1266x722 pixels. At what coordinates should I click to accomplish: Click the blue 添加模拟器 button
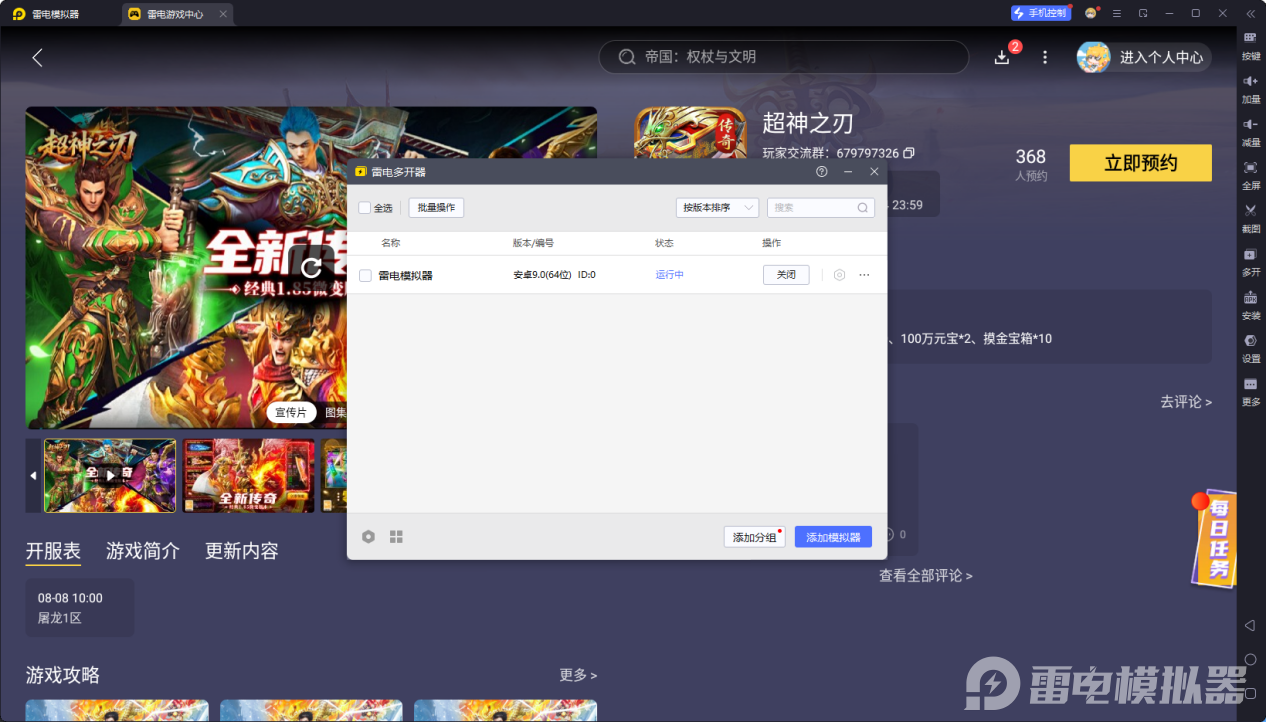point(833,537)
